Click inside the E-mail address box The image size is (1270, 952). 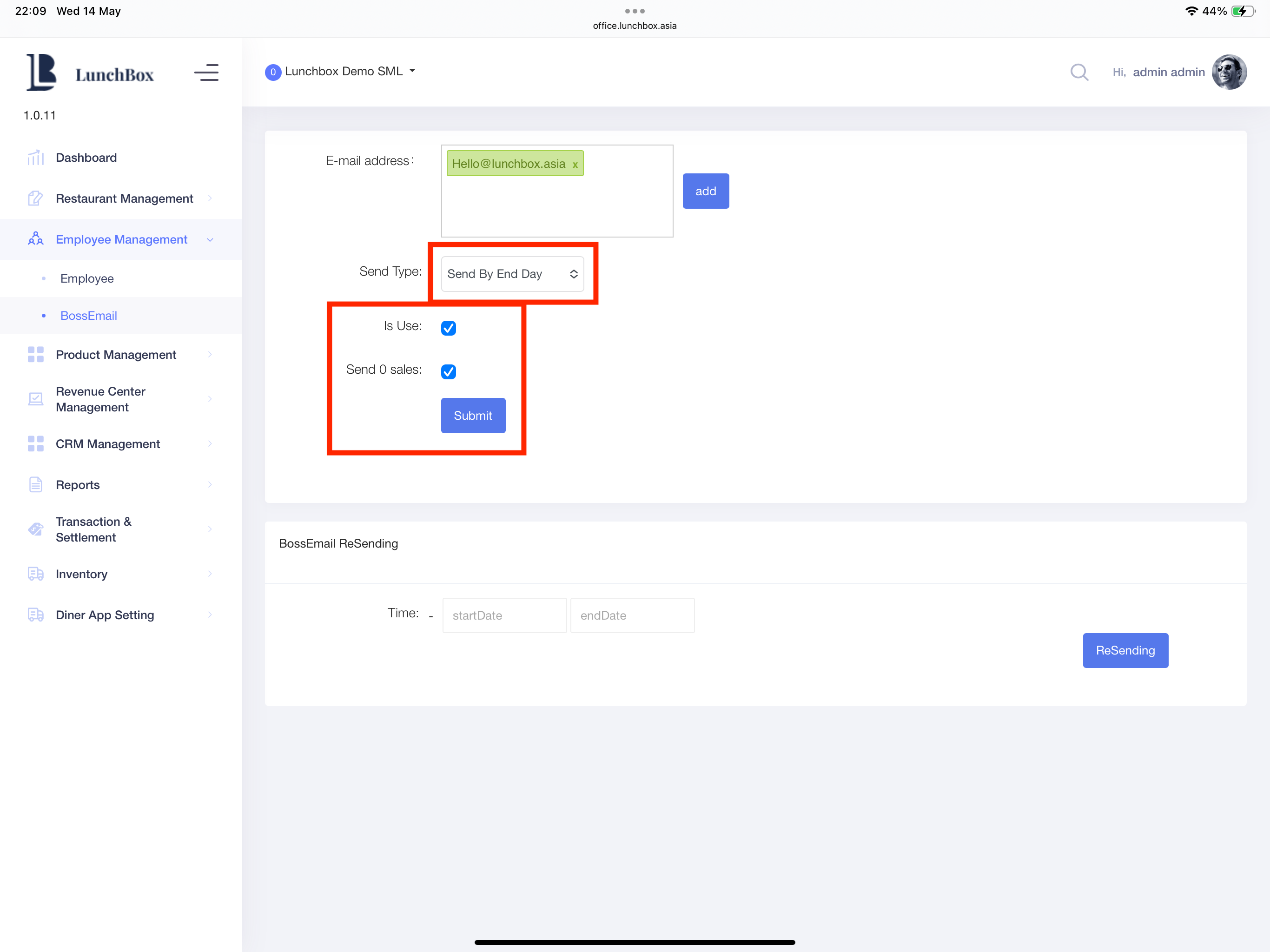pos(557,191)
